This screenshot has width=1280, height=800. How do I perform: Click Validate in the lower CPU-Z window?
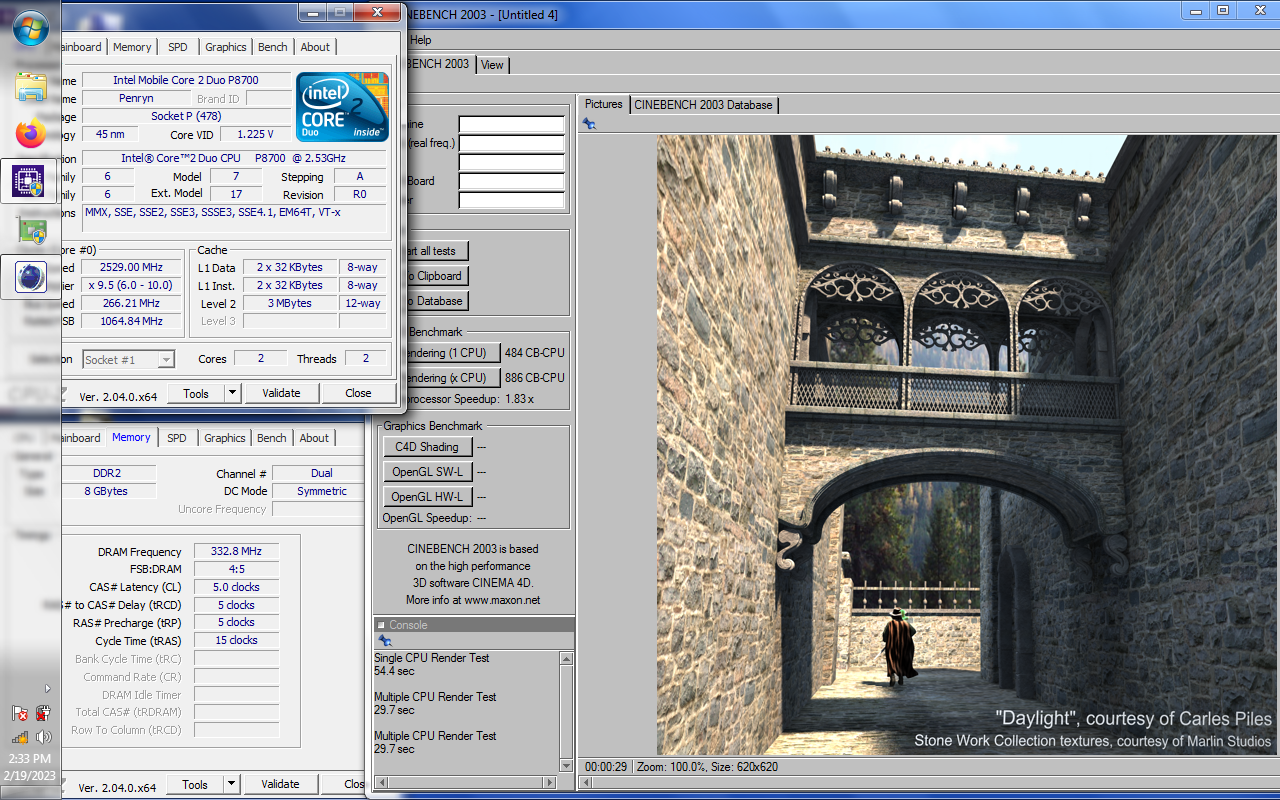tap(281, 785)
